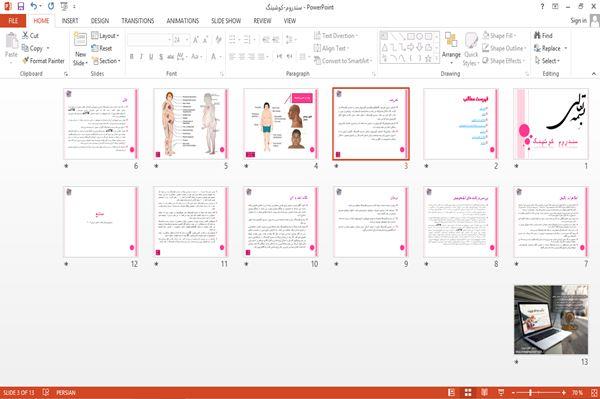Toggle Slide Sorter view button in status bar
Viewport: 600px width, 399px height.
pos(468,392)
